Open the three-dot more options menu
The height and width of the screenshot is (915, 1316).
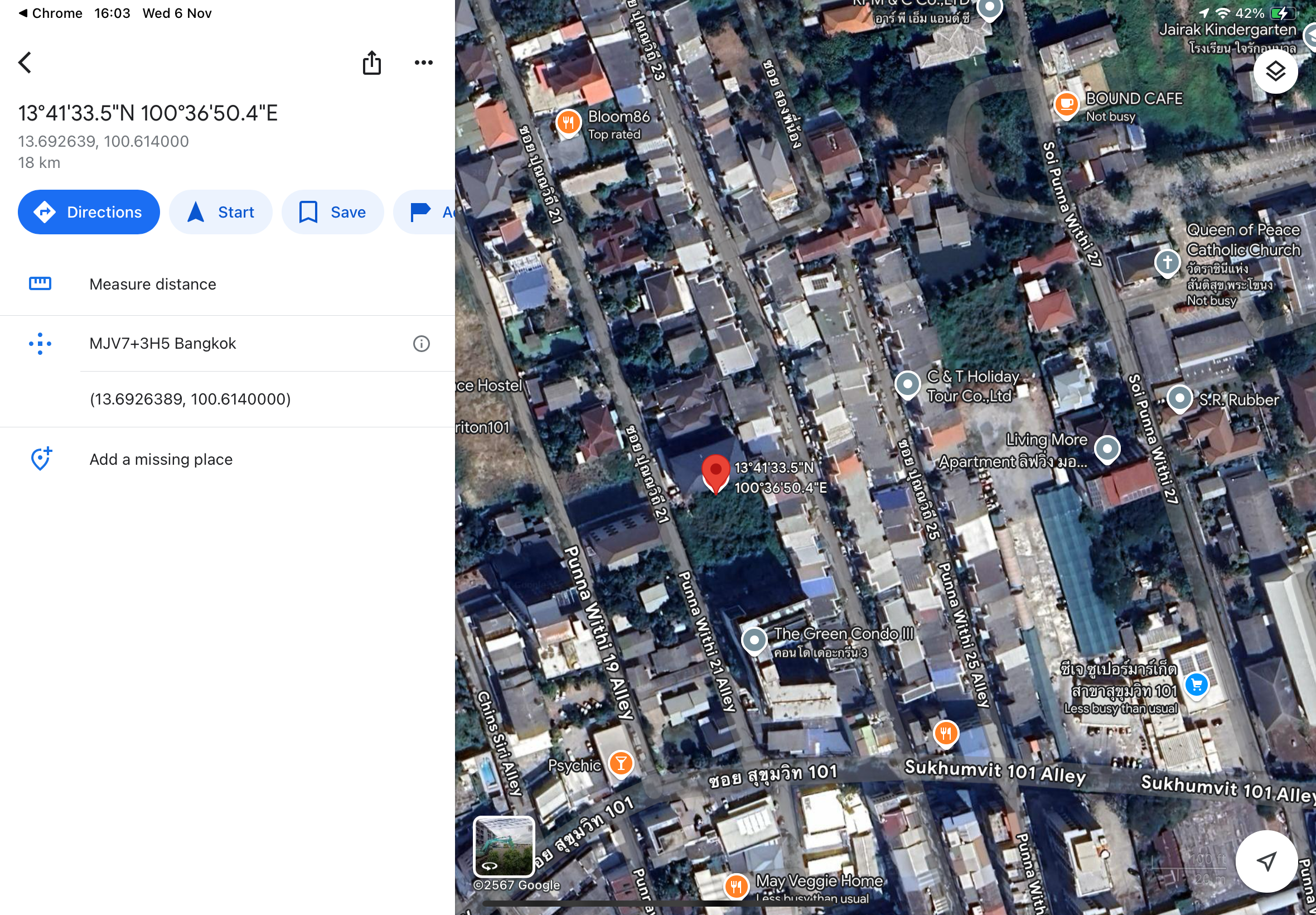pos(423,62)
